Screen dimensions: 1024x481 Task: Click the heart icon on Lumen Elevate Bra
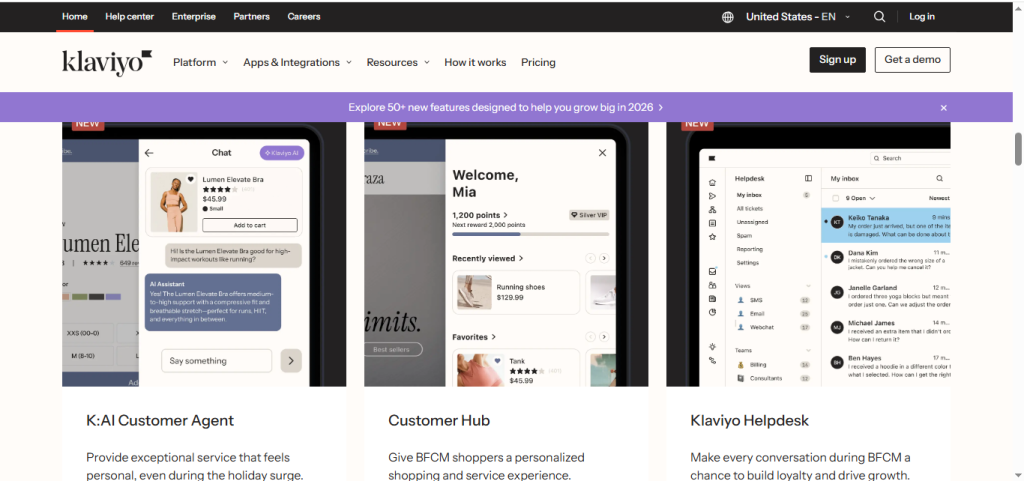[x=191, y=180]
